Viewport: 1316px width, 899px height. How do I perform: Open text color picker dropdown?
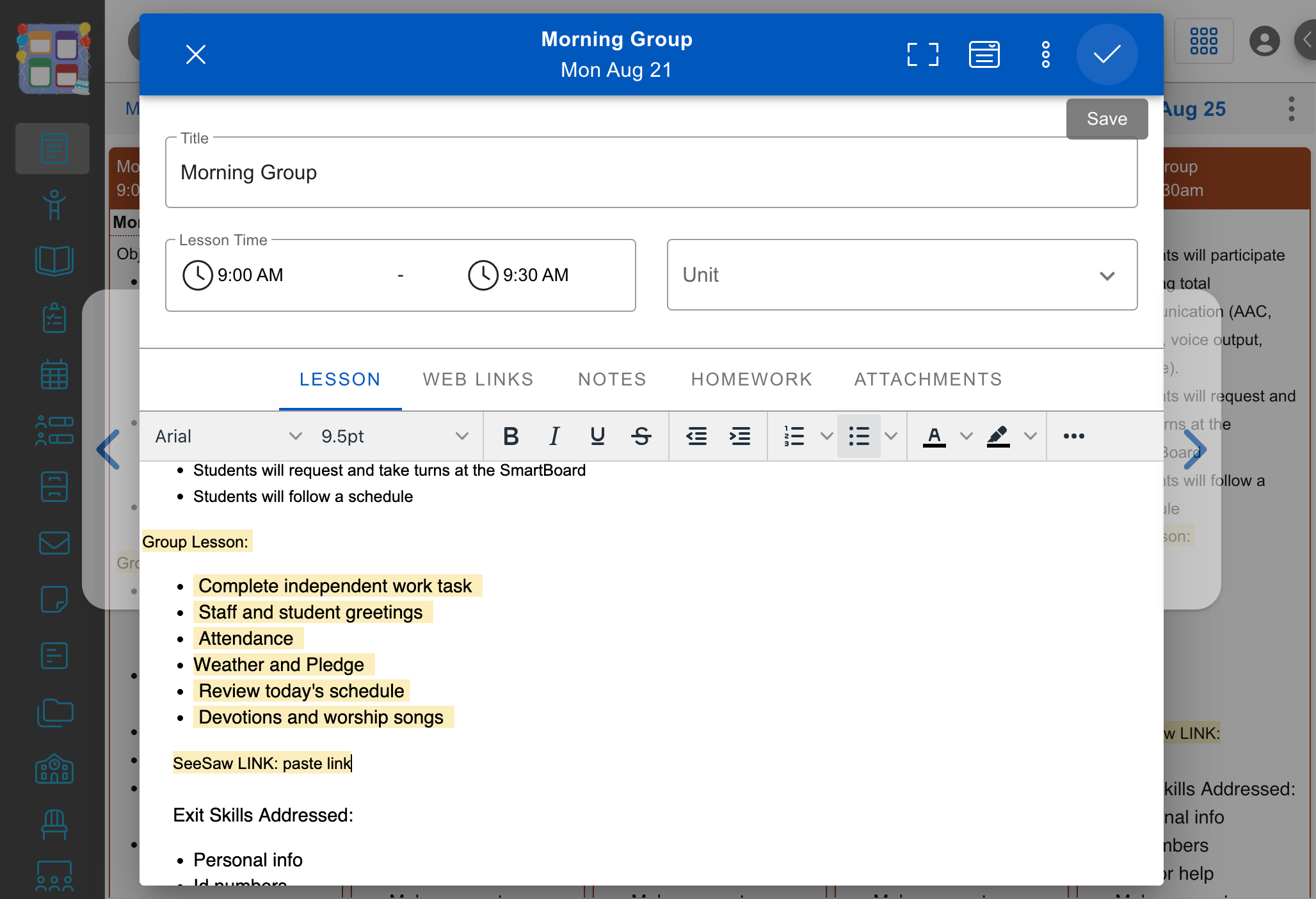click(967, 436)
